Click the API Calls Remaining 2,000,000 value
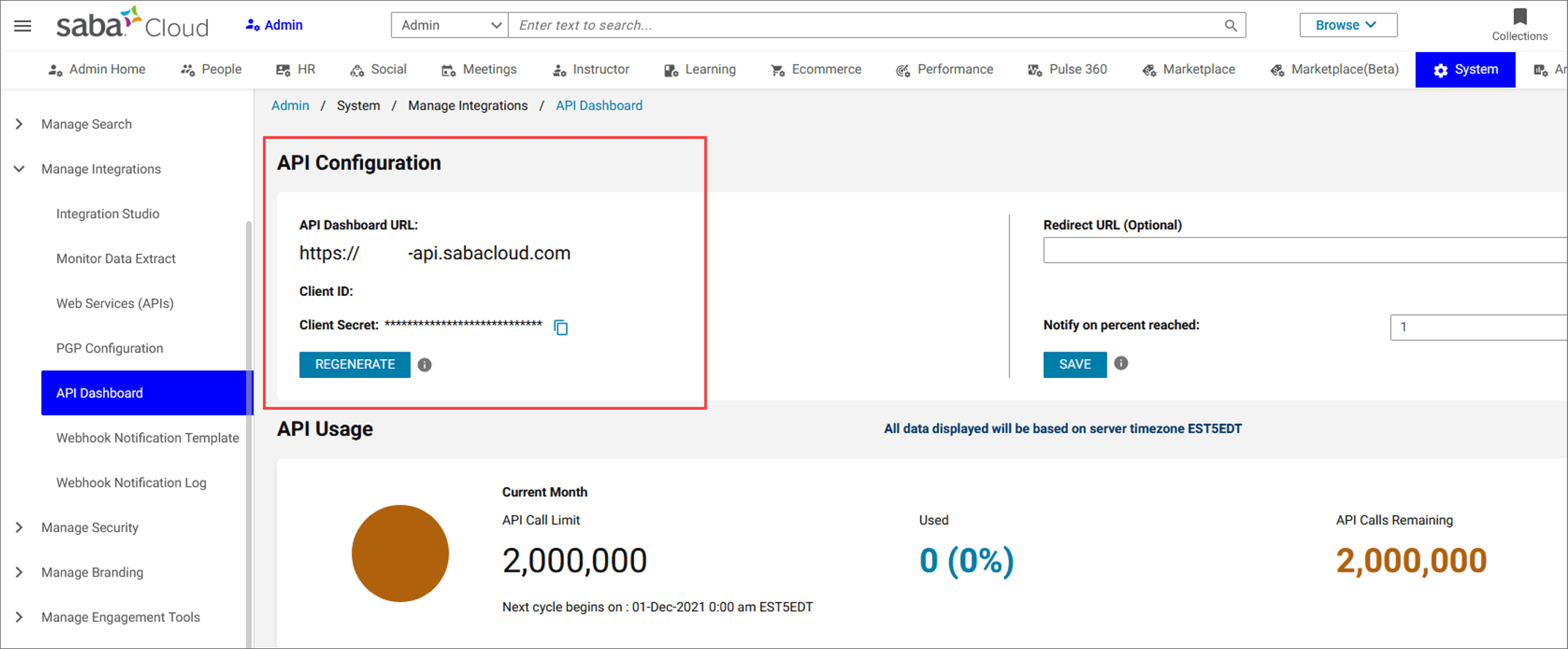1568x649 pixels. [1411, 561]
